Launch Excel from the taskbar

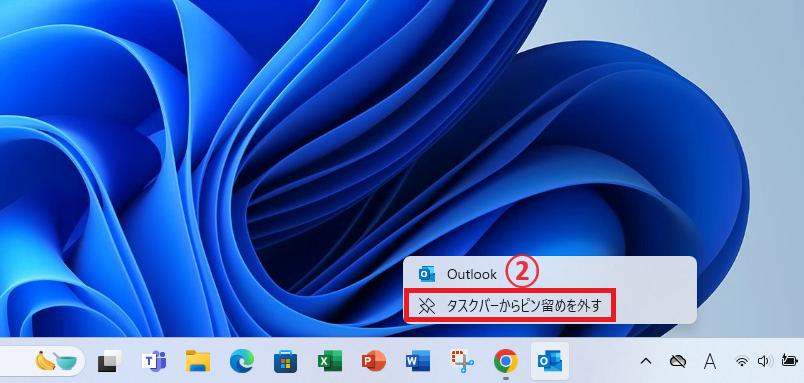tap(330, 362)
